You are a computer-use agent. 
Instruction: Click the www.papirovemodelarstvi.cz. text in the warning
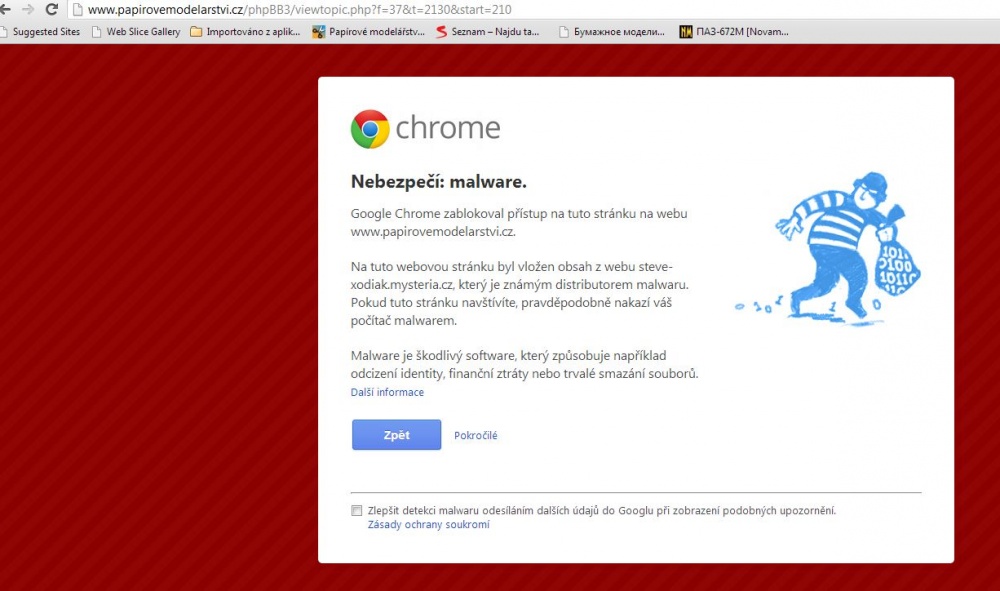pyautogui.click(x=433, y=232)
